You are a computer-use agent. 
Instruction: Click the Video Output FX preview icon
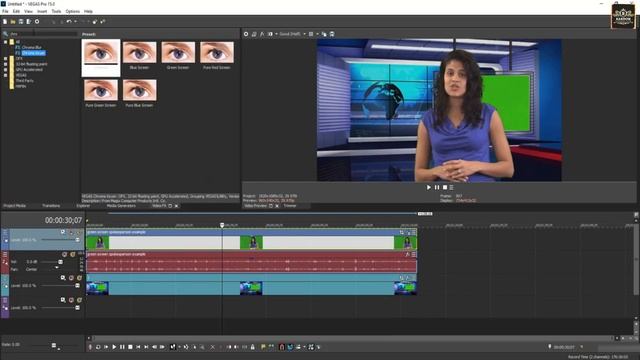click(x=262, y=34)
